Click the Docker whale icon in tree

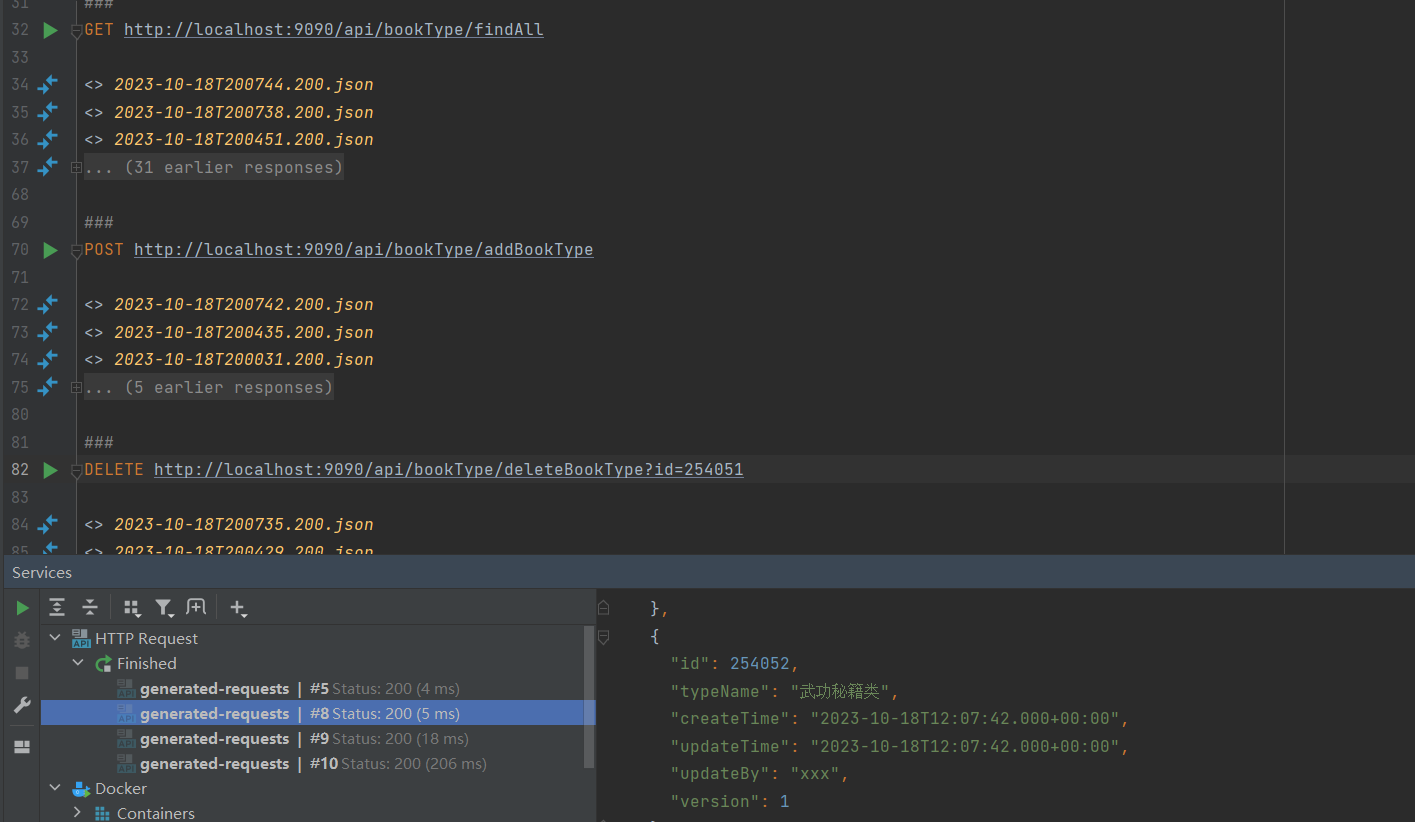(81, 789)
